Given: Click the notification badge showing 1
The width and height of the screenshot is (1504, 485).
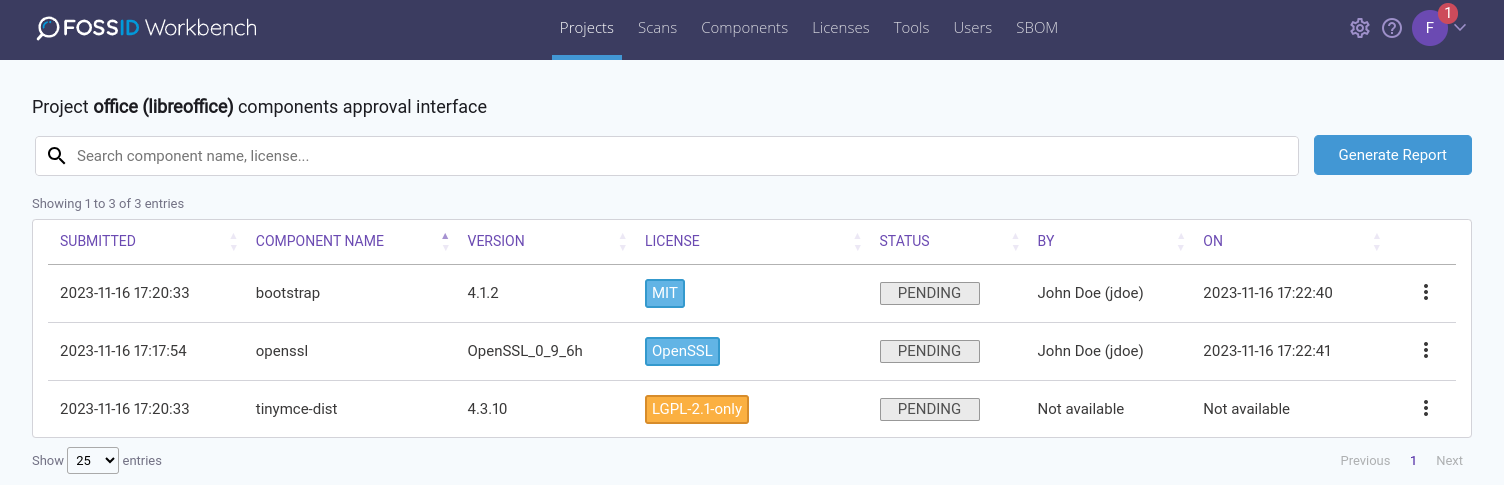Looking at the screenshot, I should 1447,13.
